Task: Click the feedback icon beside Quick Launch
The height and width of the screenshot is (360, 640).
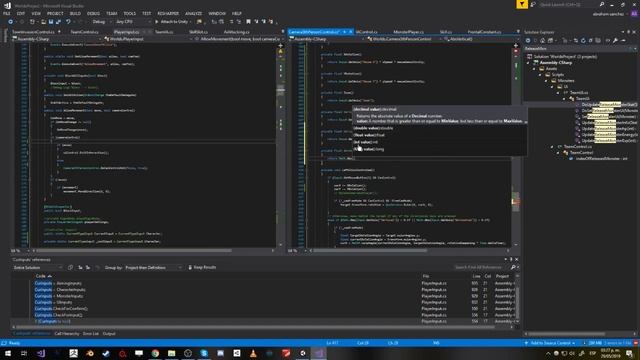Action: tap(533, 4)
